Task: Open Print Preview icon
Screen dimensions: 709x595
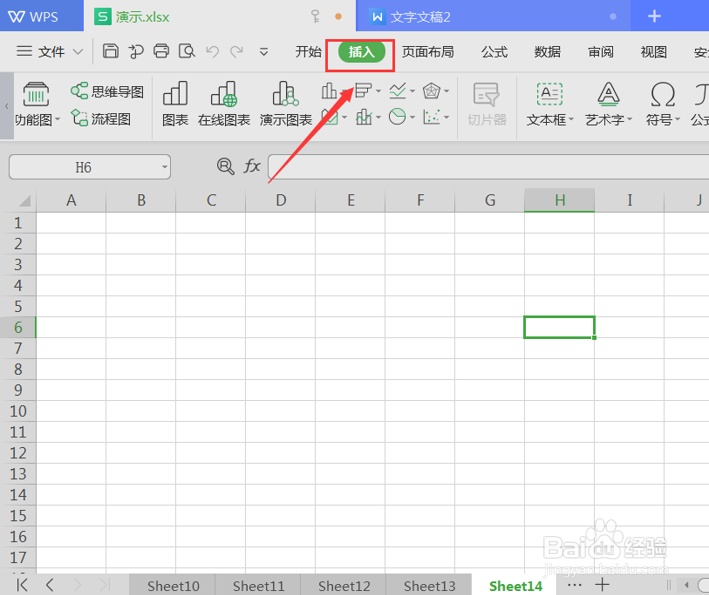Action: tap(187, 51)
